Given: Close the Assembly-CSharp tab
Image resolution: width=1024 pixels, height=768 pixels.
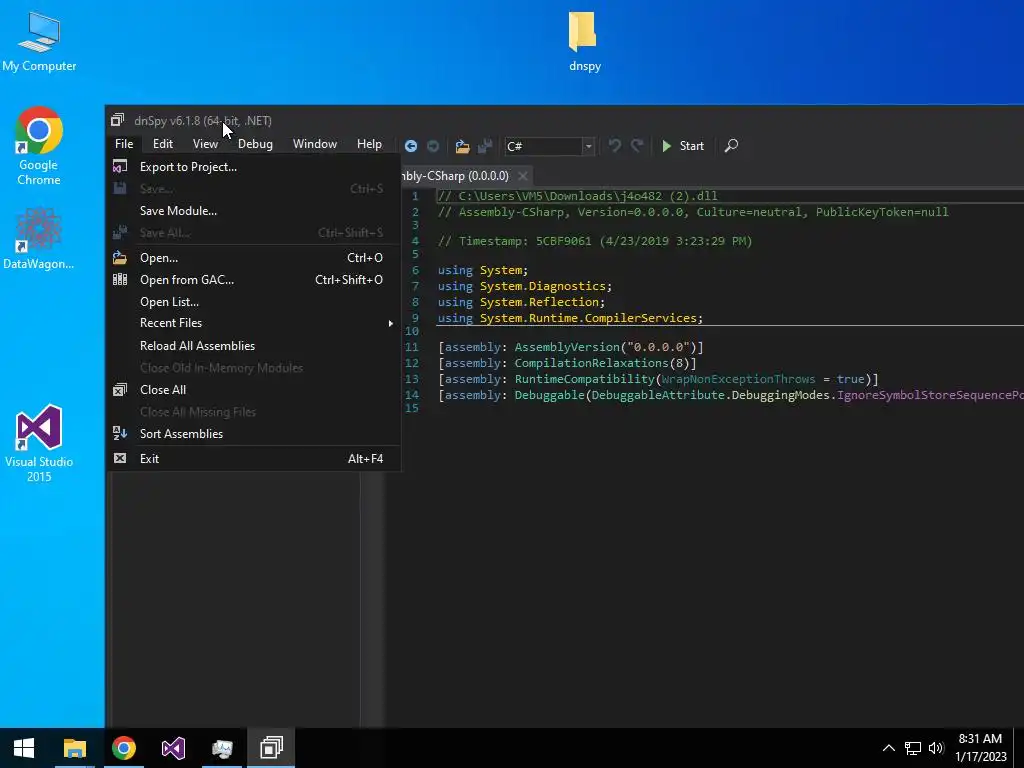Looking at the screenshot, I should click(x=522, y=176).
